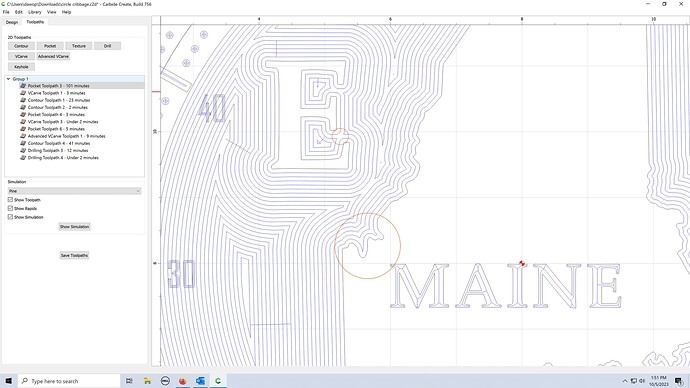690x388 pixels.
Task: Create a VCarve toolpath
Action: pos(21,56)
